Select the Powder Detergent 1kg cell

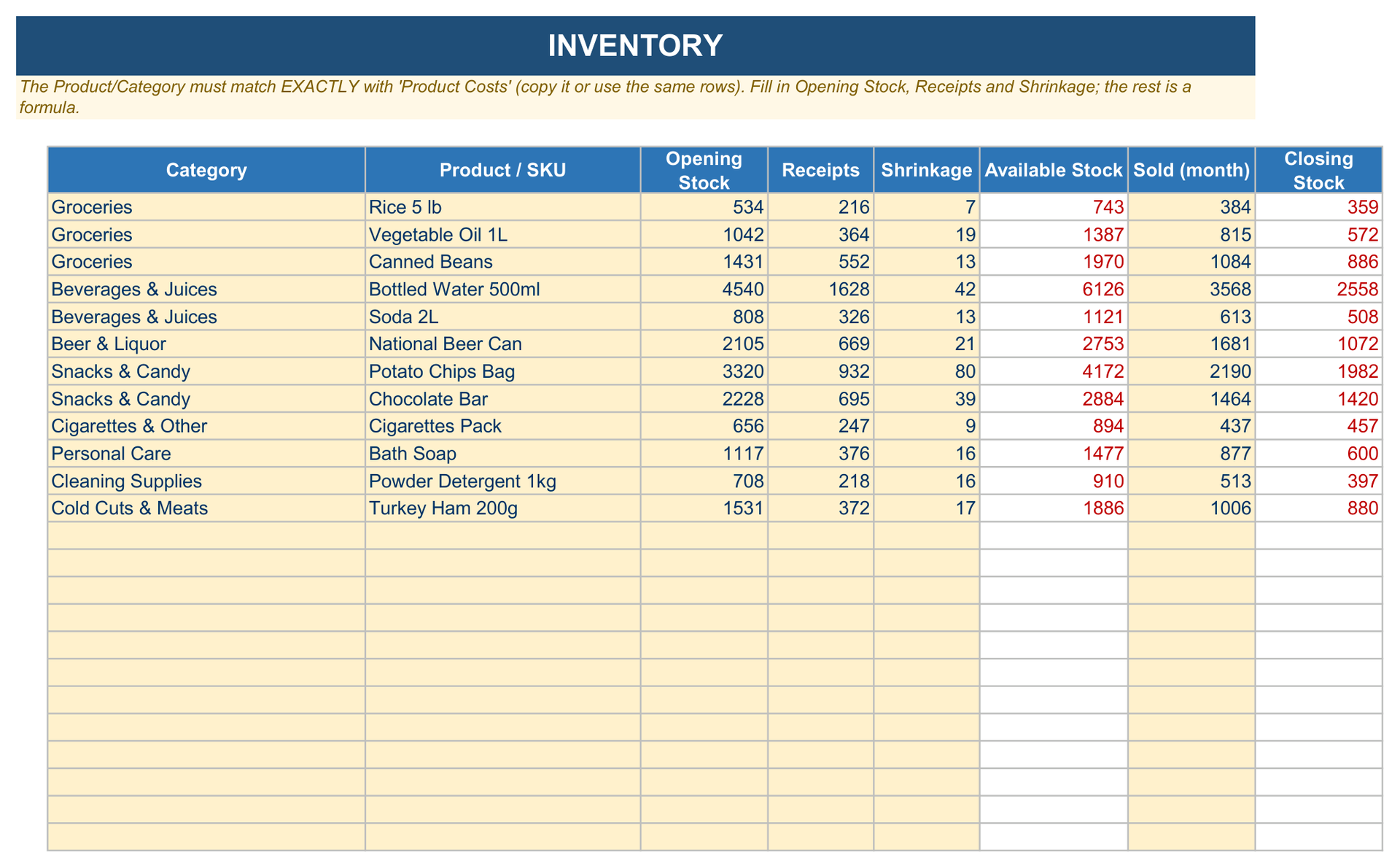coord(502,481)
